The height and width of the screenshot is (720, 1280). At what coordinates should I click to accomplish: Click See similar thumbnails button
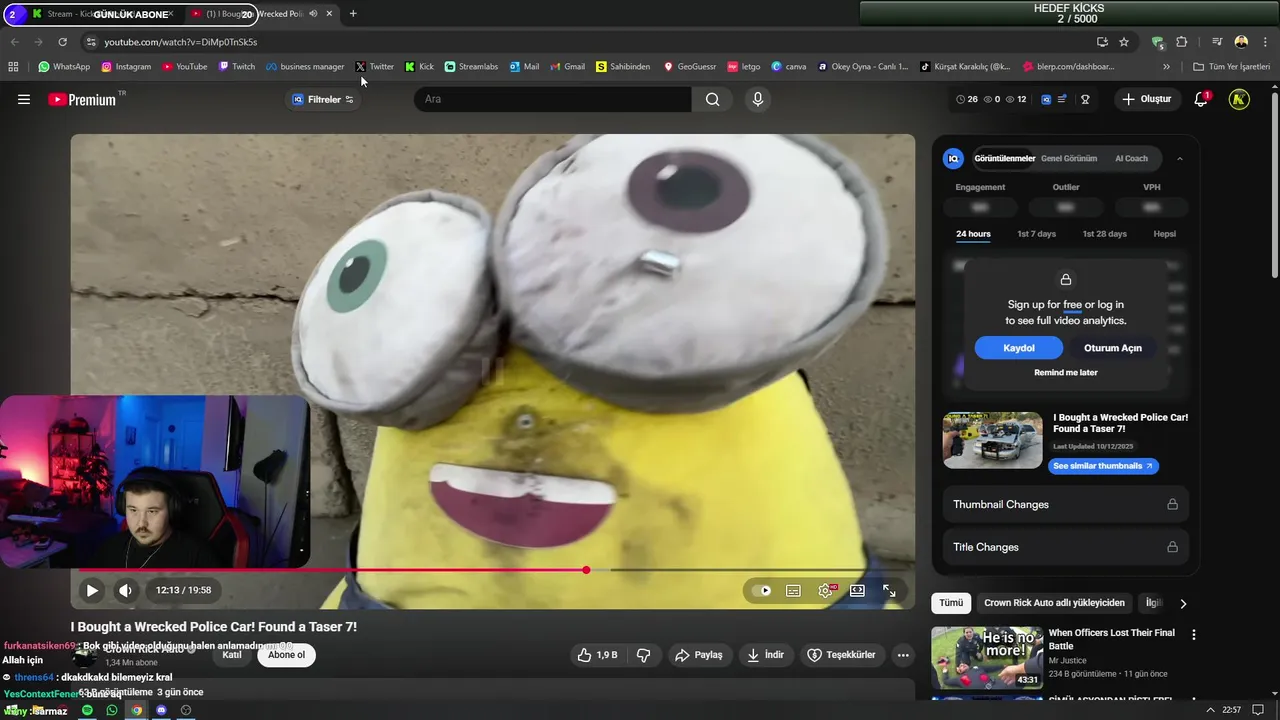1103,466
